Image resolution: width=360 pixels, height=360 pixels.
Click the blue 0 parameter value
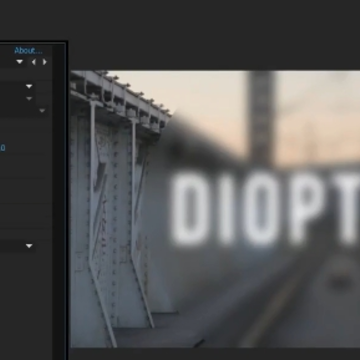pyautogui.click(x=3, y=148)
